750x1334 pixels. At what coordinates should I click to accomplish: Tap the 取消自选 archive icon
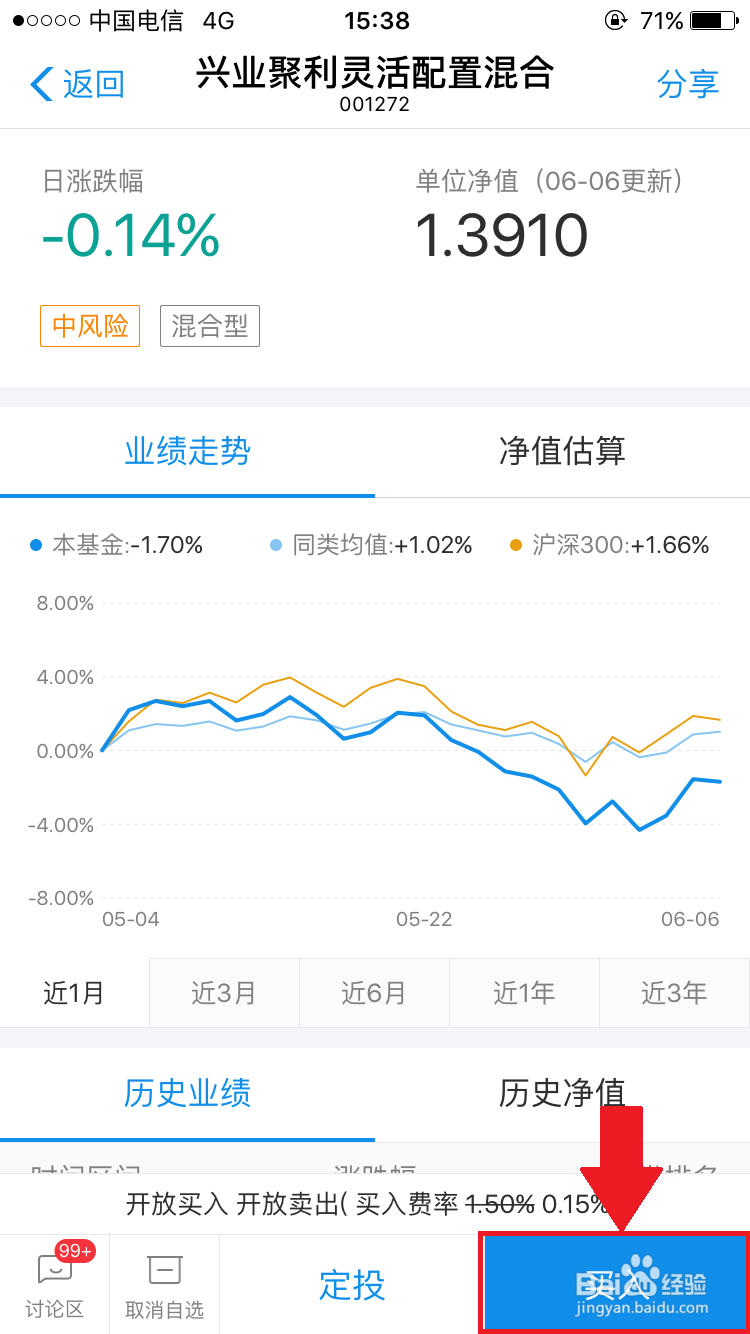coord(164,1271)
